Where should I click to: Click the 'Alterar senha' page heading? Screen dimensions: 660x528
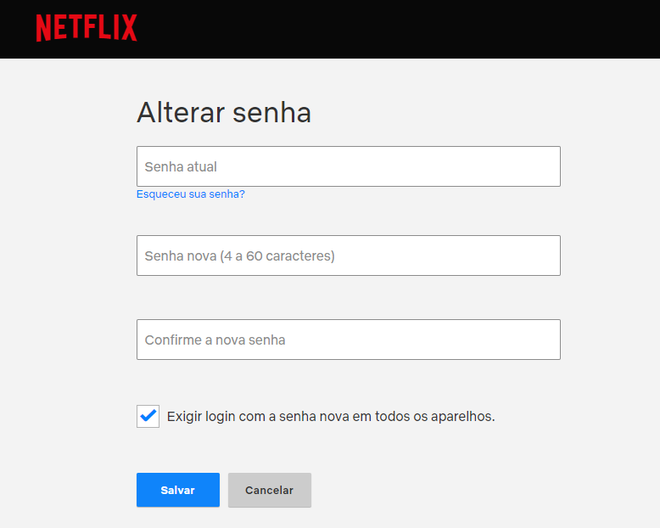tap(224, 112)
